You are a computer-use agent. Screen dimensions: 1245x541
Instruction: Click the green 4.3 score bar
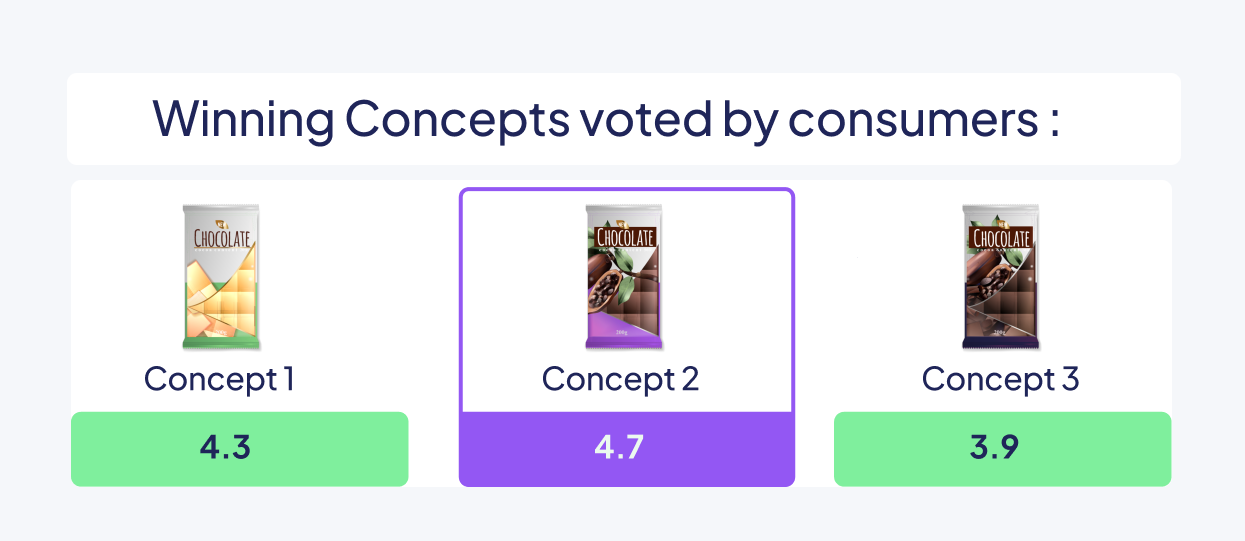pyautogui.click(x=239, y=449)
